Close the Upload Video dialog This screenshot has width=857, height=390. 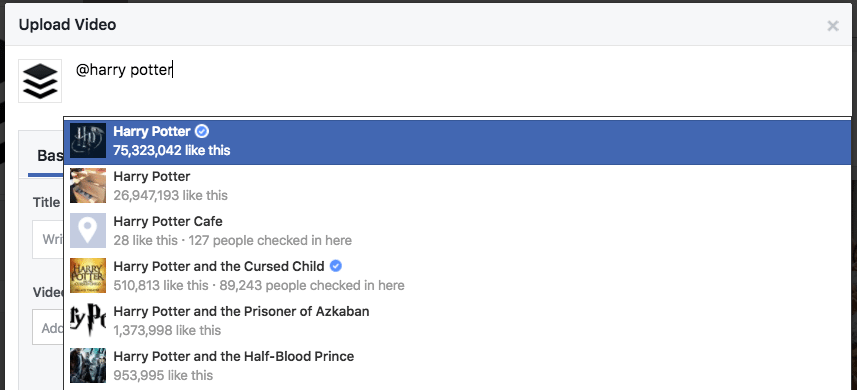pos(833,26)
